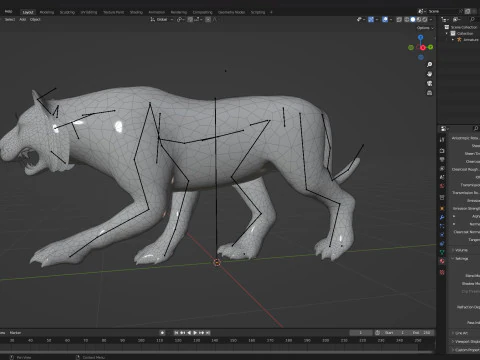Screen dimensions: 480x360
Task: Switch to the Animation workspace tab
Action: (157, 12)
